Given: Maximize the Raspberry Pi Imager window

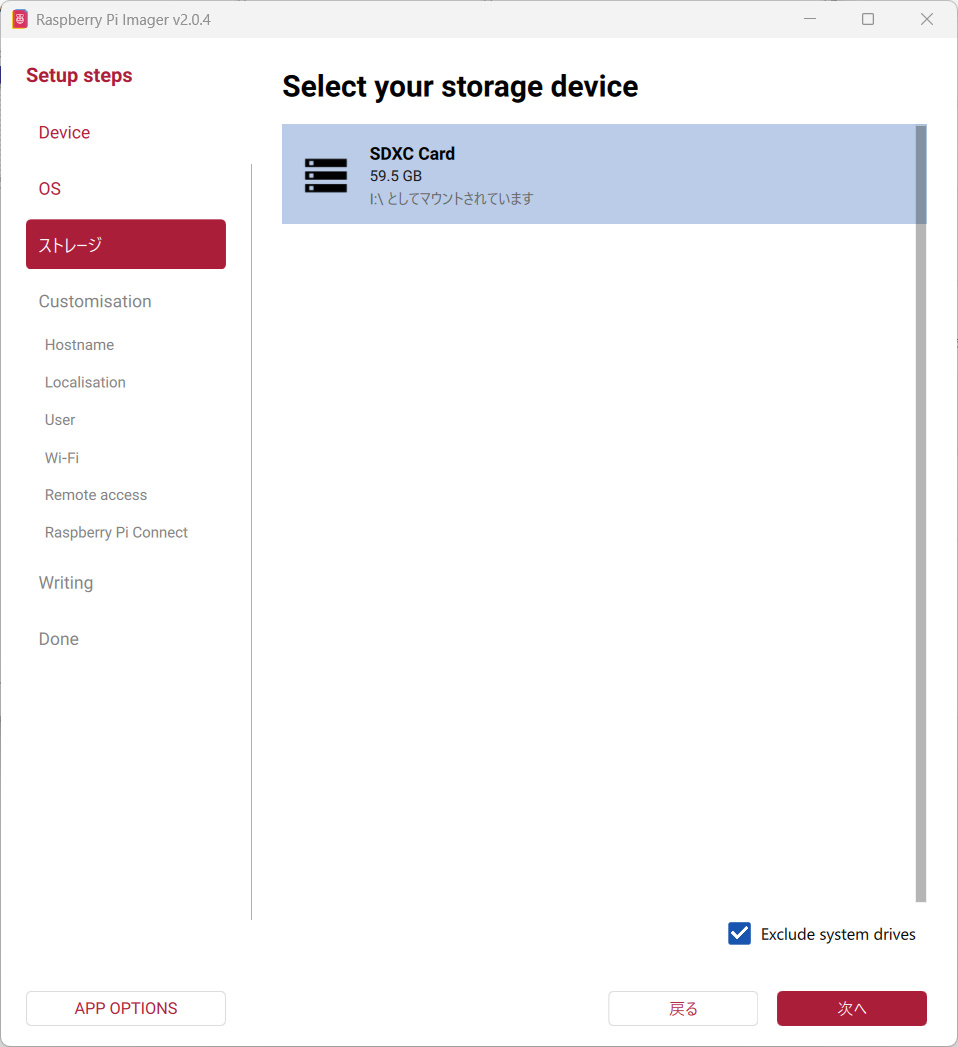Looking at the screenshot, I should pyautogui.click(x=868, y=19).
